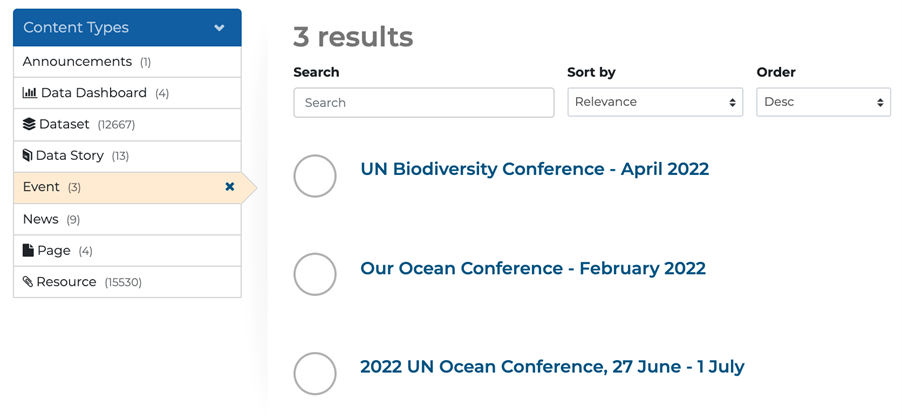Open UN Biodiversity Conference - April 2022 link
The height and width of the screenshot is (419, 902).
[534, 169]
